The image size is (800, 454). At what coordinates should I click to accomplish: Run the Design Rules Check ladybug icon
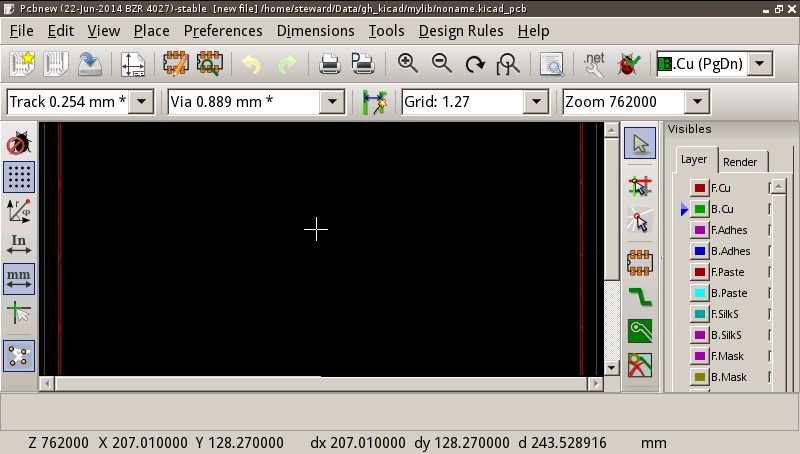629,64
